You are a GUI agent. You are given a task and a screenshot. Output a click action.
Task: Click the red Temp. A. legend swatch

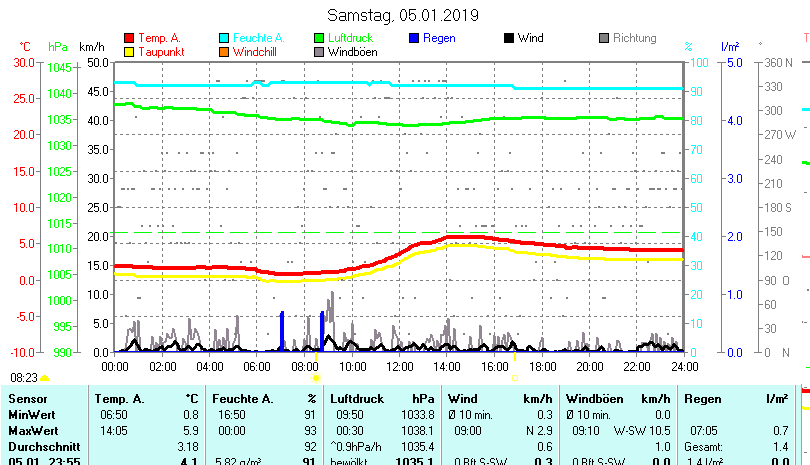129,38
